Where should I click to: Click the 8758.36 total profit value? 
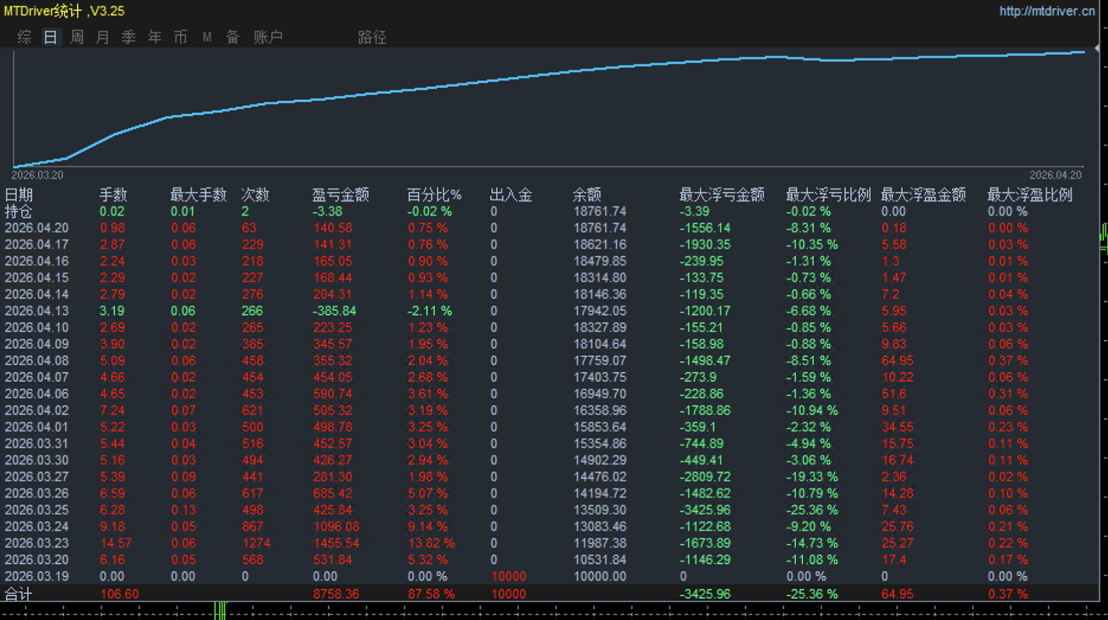(336, 595)
